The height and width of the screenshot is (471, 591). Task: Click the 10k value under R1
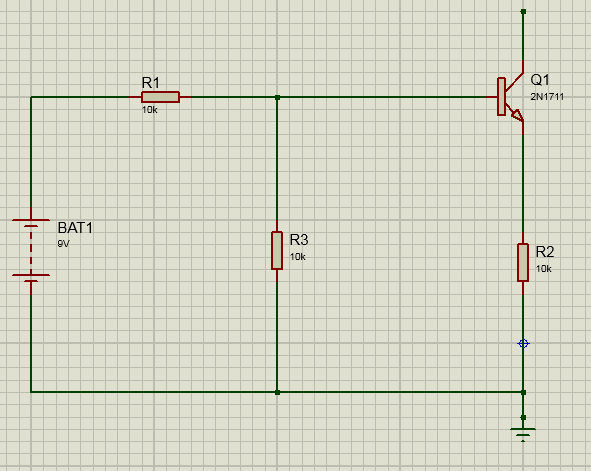150,110
